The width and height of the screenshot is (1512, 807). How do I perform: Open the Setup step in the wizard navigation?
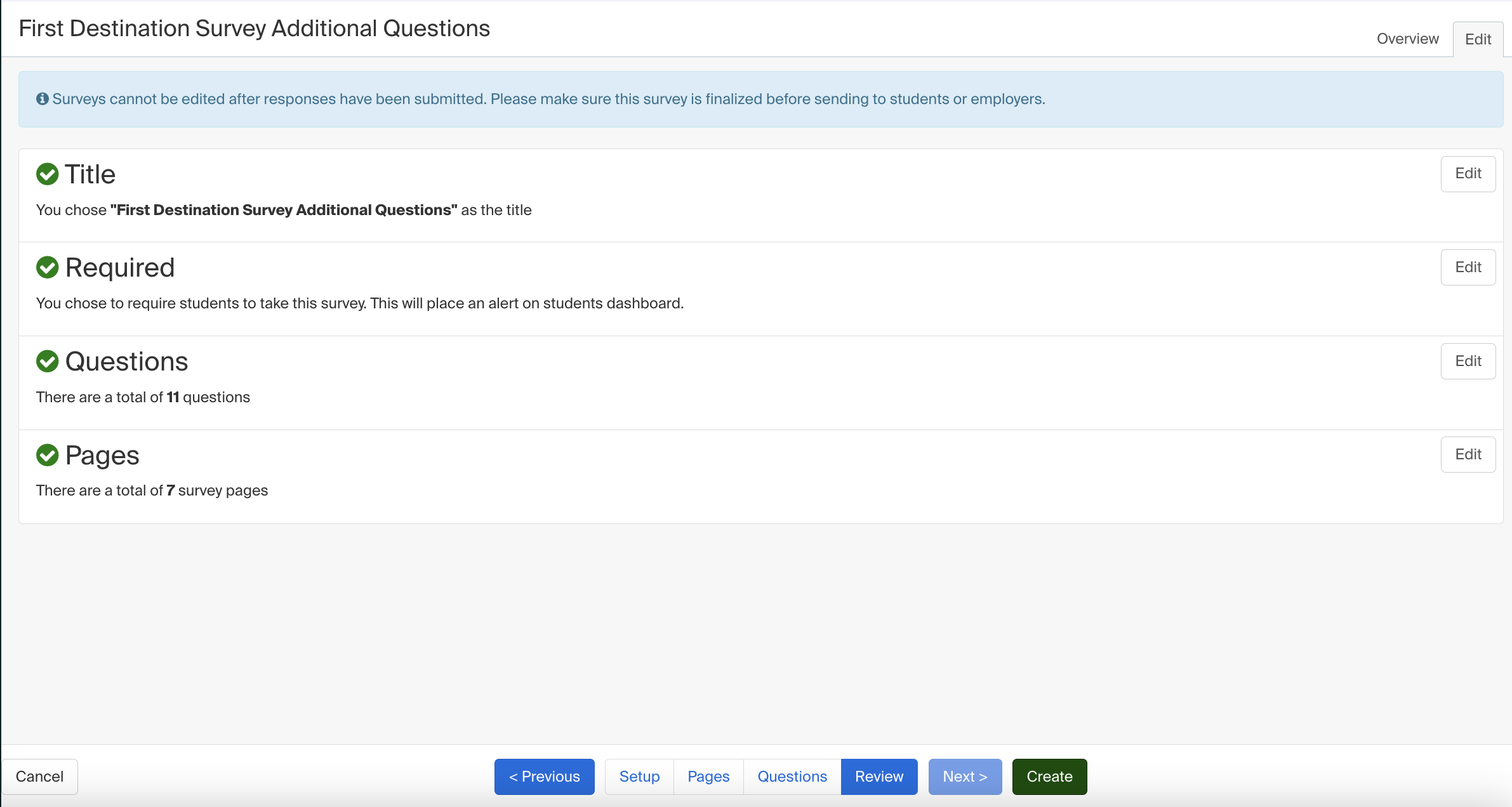click(x=639, y=776)
